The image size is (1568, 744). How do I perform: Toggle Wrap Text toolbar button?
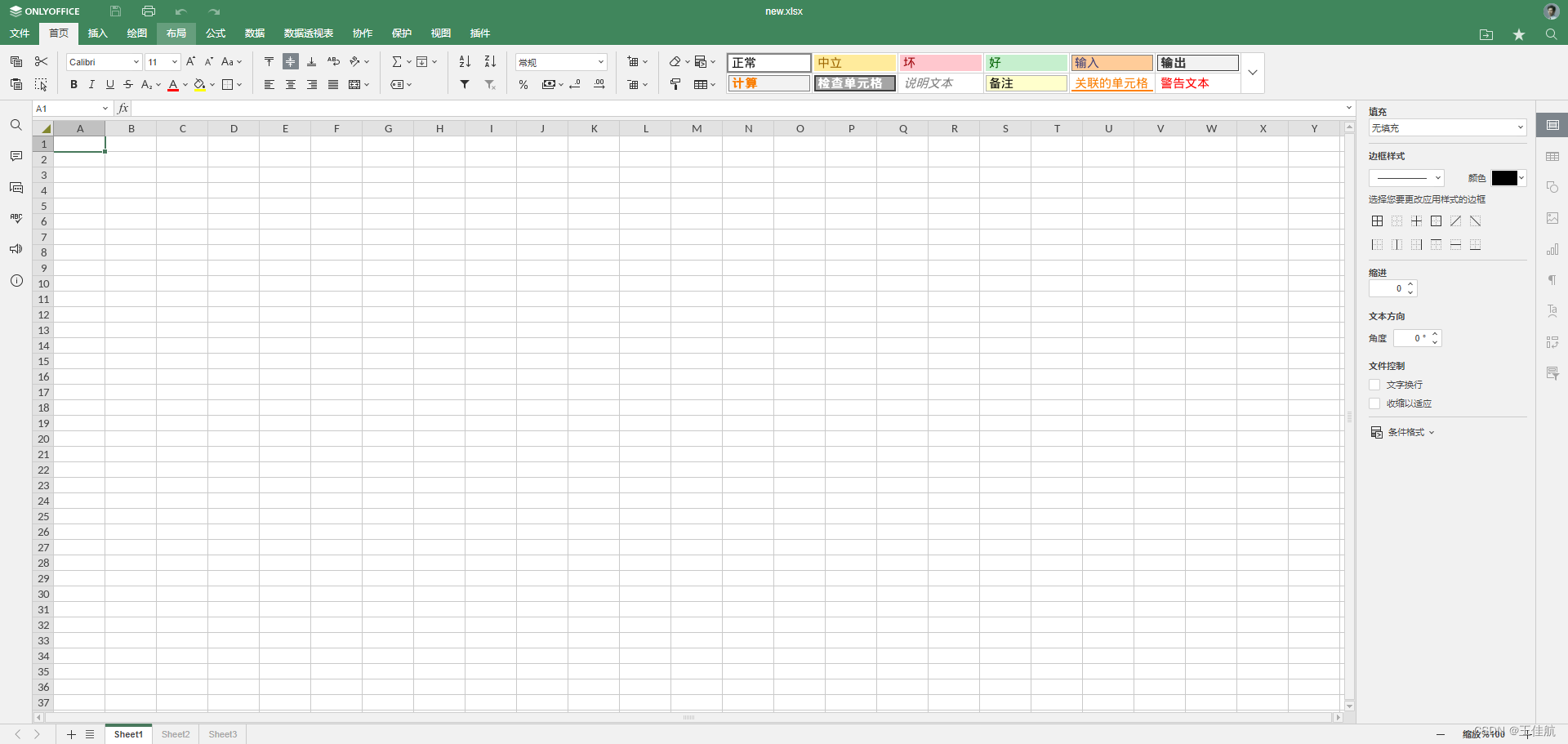click(x=333, y=61)
